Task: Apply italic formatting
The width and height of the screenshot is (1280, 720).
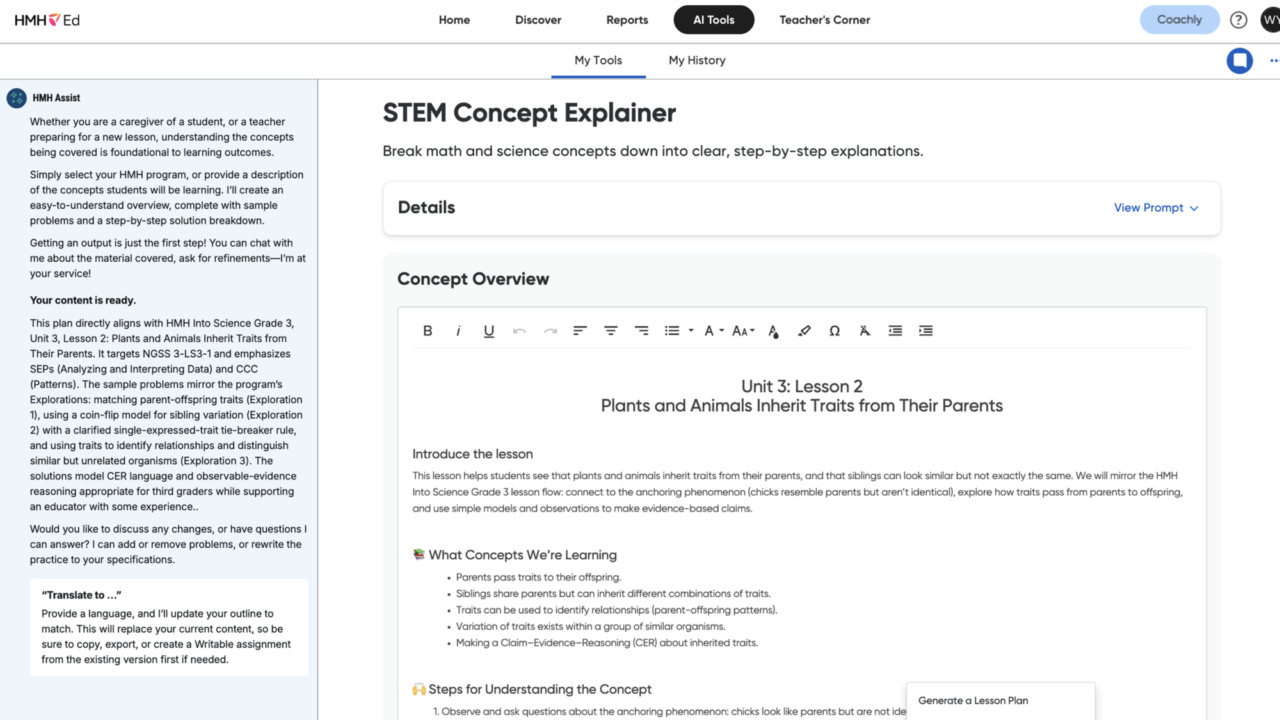Action: coord(458,330)
